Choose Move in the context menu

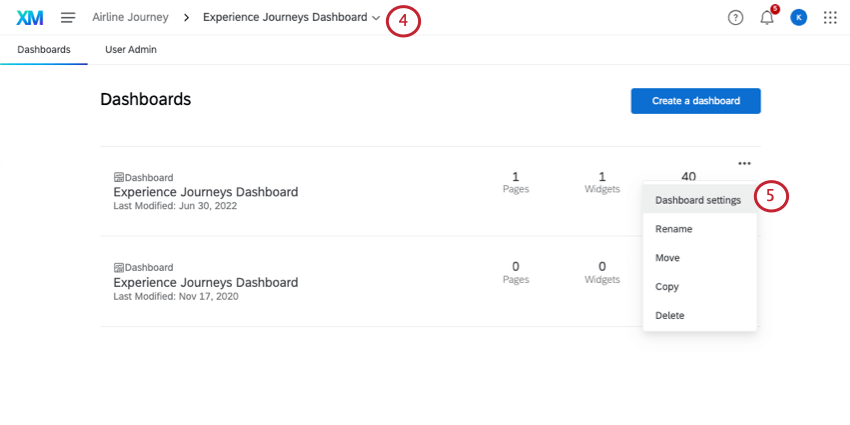coord(667,258)
